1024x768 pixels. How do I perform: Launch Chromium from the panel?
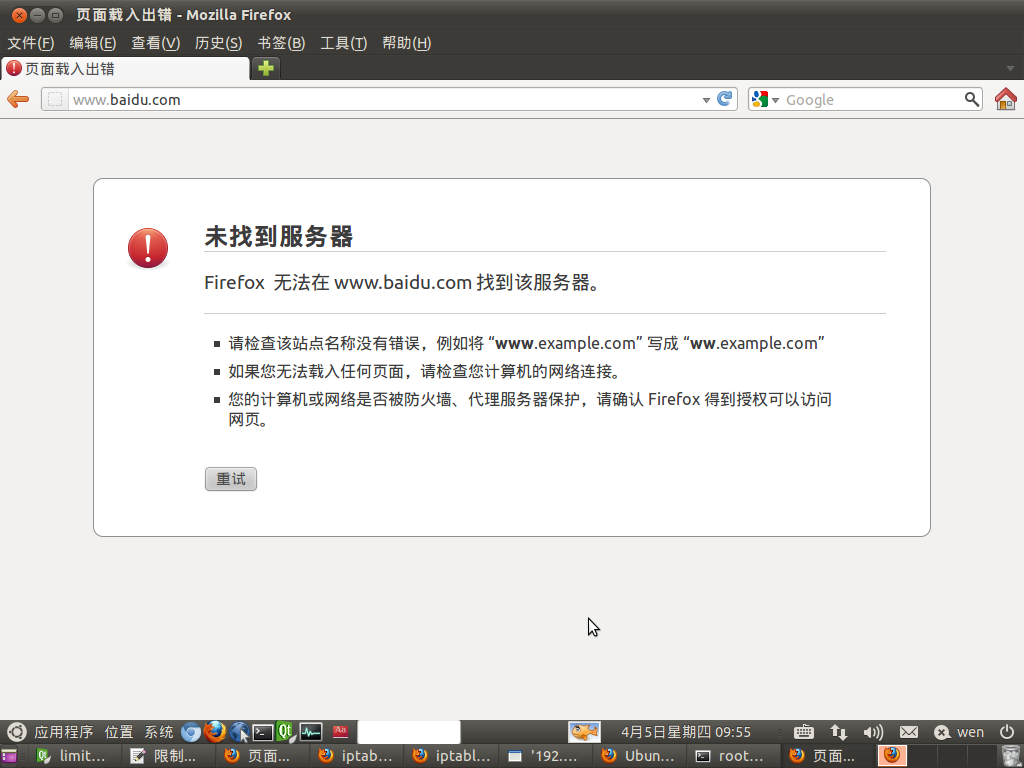[191, 732]
